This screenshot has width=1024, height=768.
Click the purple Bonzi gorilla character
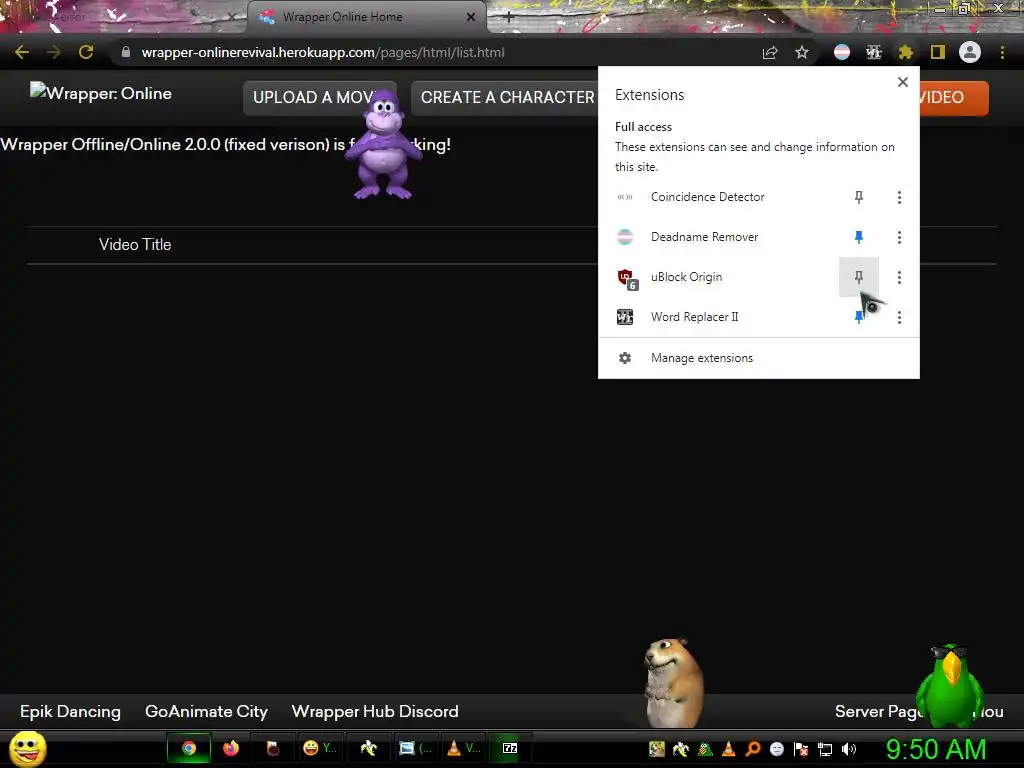click(x=383, y=144)
